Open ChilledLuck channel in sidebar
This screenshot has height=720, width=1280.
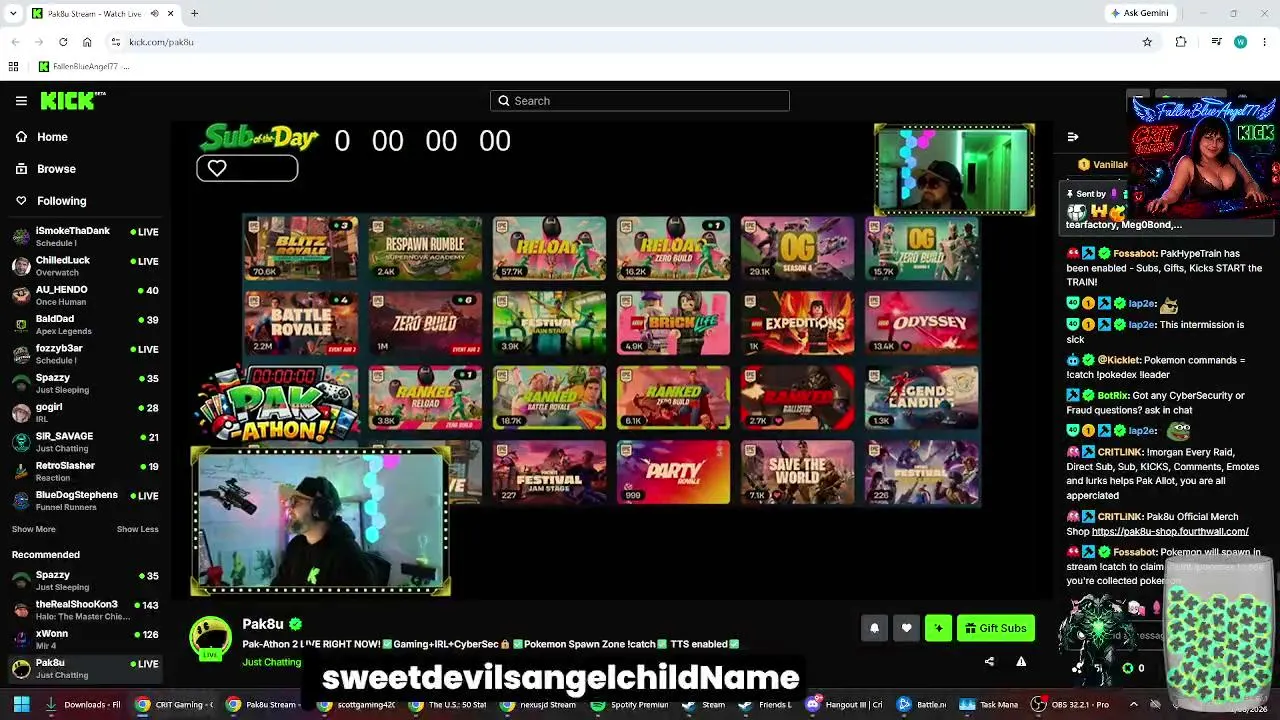pyautogui.click(x=85, y=265)
